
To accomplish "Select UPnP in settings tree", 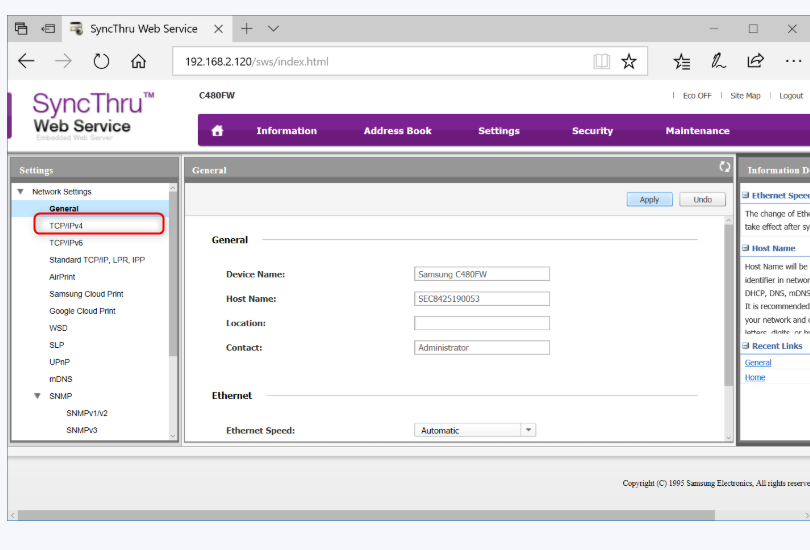I will [59, 362].
